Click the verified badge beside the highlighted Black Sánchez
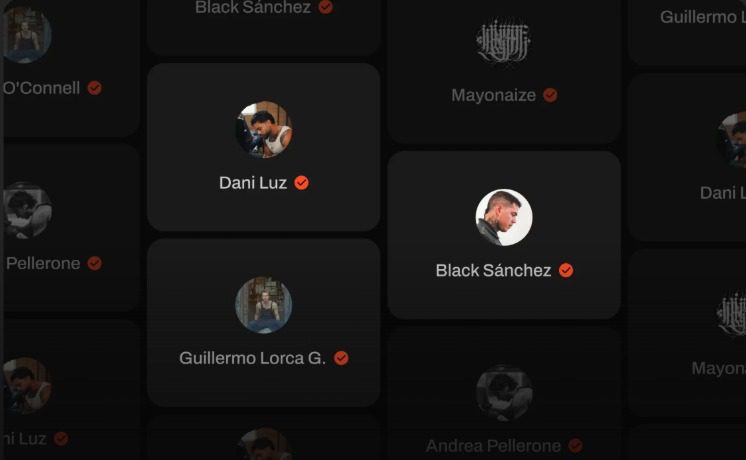Screen dimensions: 746x460 coord(566,270)
